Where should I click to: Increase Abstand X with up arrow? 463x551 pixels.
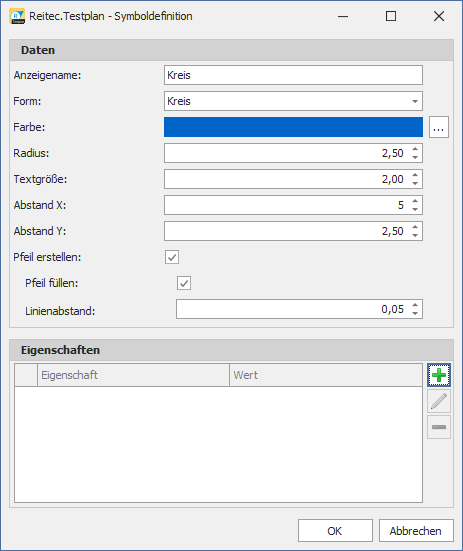coord(415,201)
